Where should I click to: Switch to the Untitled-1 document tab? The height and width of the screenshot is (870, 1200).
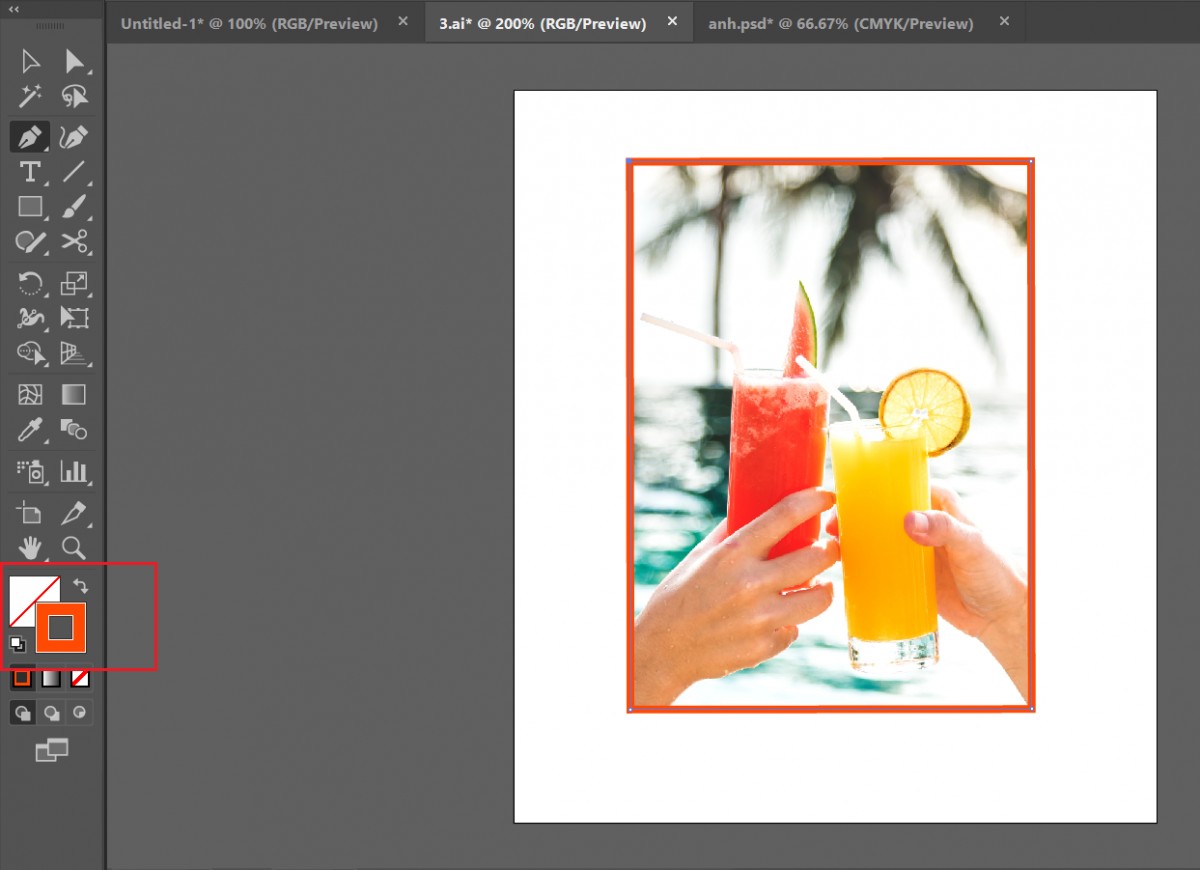point(249,23)
